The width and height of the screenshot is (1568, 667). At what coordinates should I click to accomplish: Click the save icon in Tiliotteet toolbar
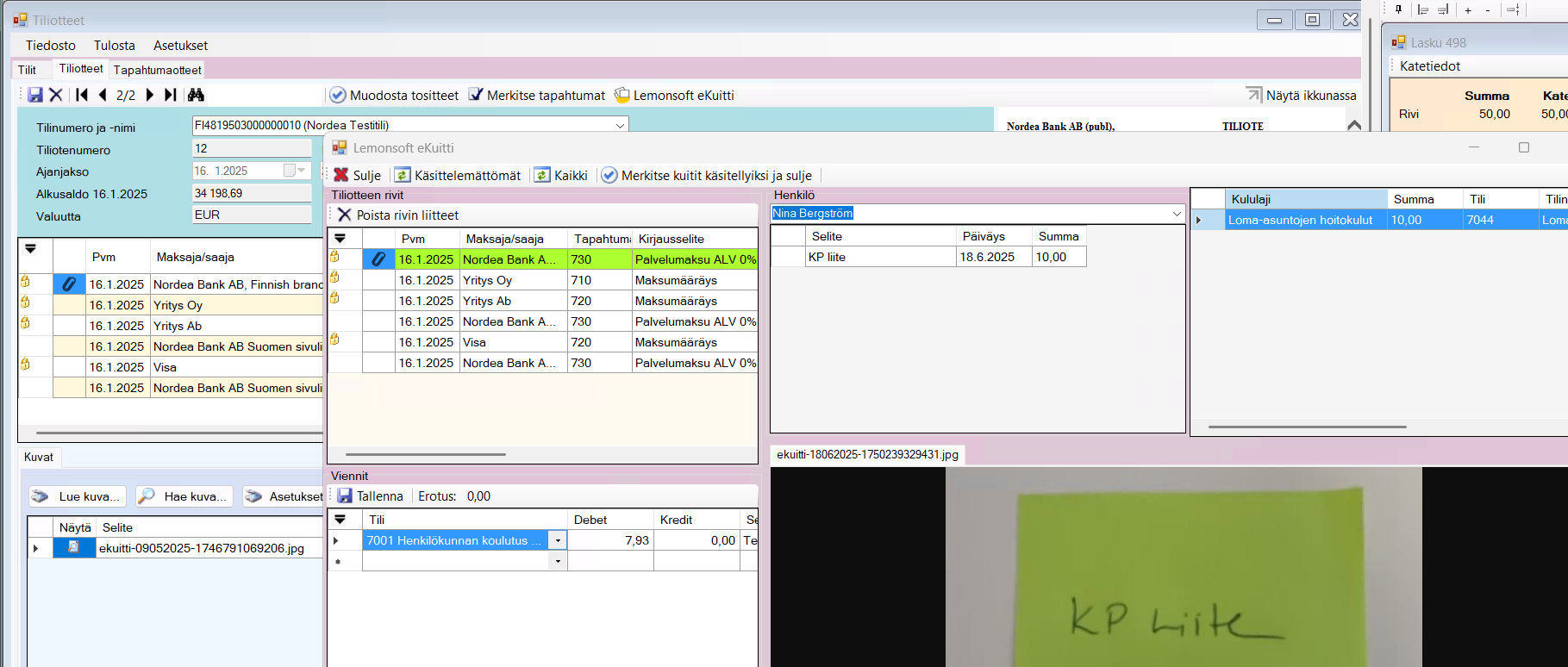[35, 95]
